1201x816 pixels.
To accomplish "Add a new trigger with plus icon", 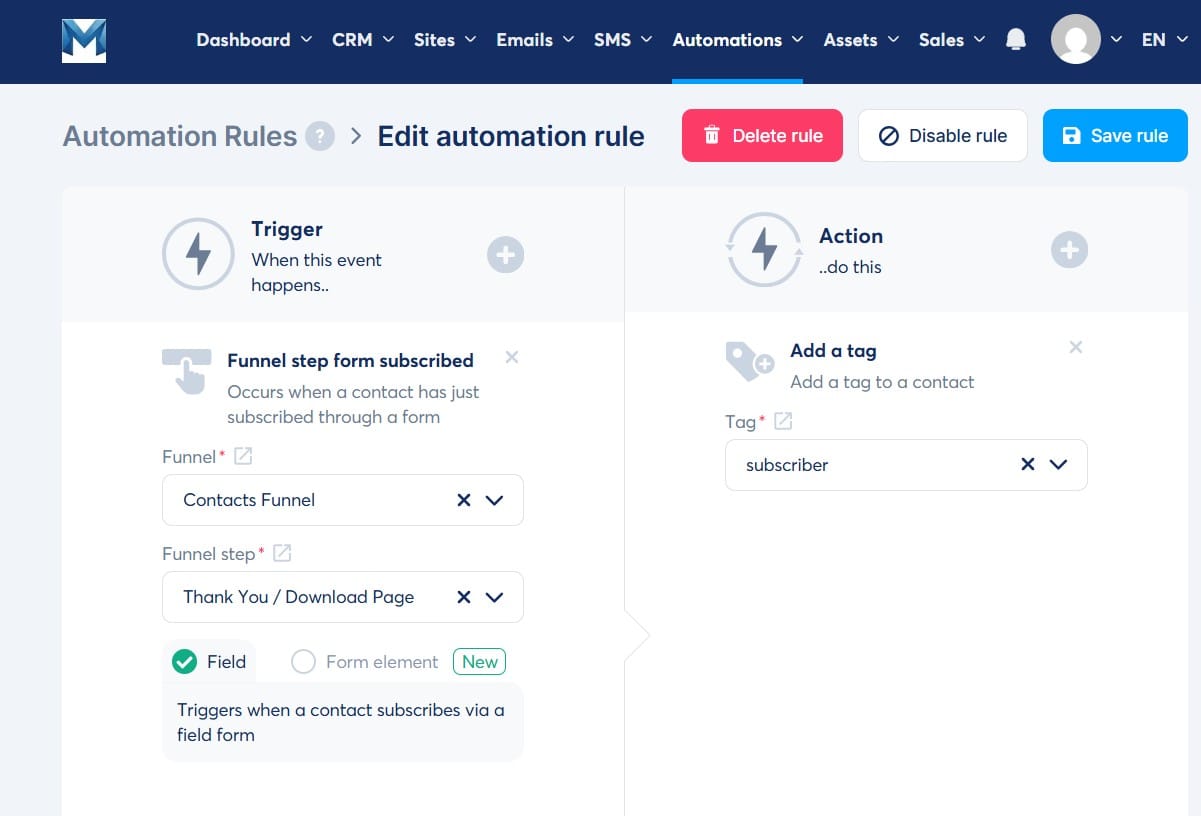I will pyautogui.click(x=506, y=255).
